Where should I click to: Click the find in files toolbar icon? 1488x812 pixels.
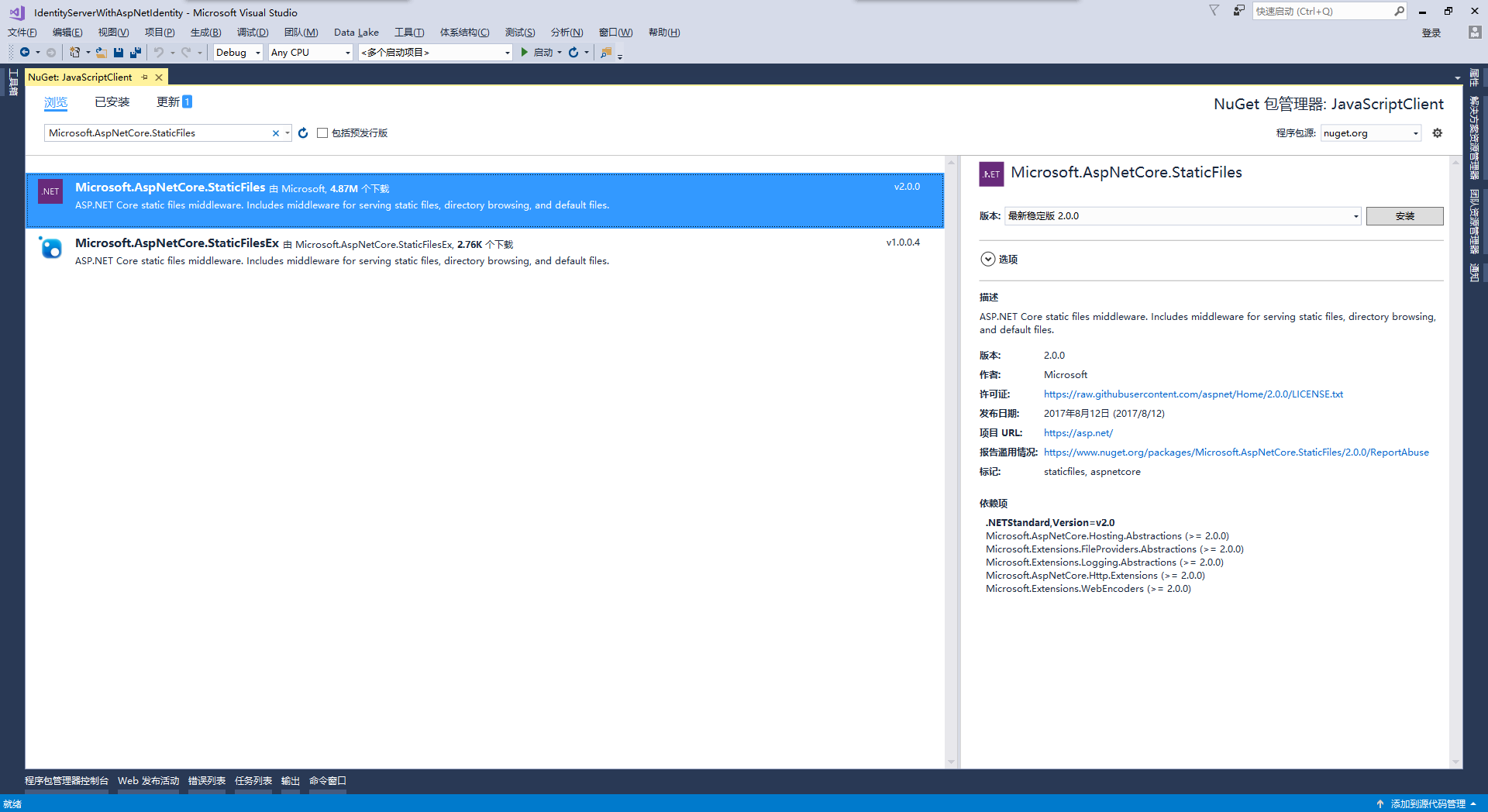[x=606, y=52]
